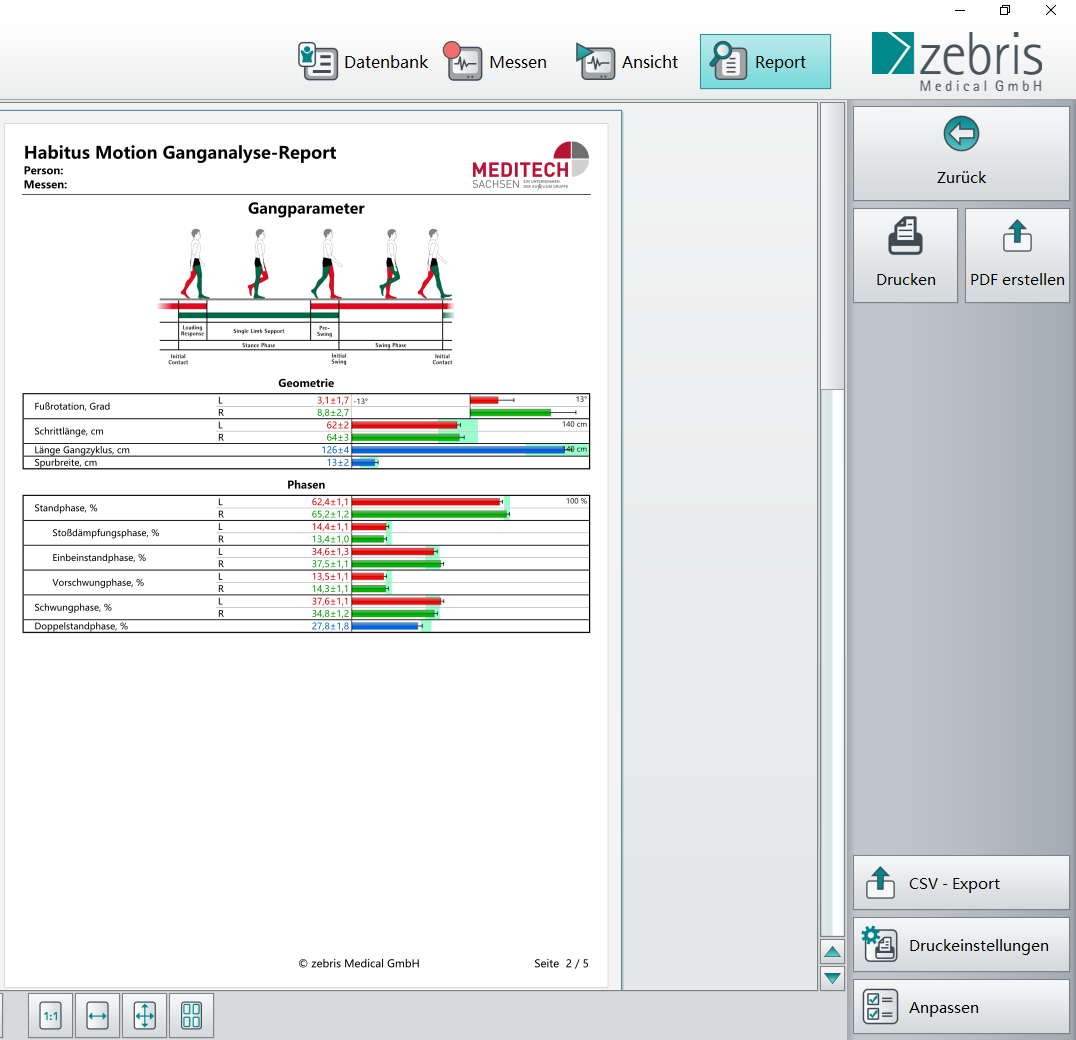Viewport: 1076px width, 1040px height.
Task: Click the Schwungphase, % row label
Action: pos(73,607)
